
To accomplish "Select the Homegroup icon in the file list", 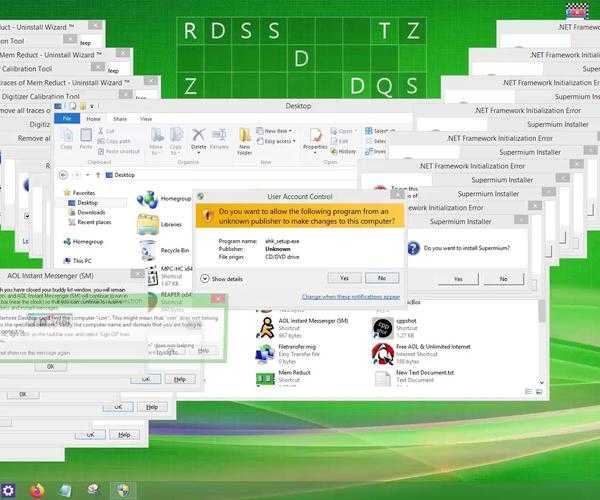I will (x=147, y=199).
